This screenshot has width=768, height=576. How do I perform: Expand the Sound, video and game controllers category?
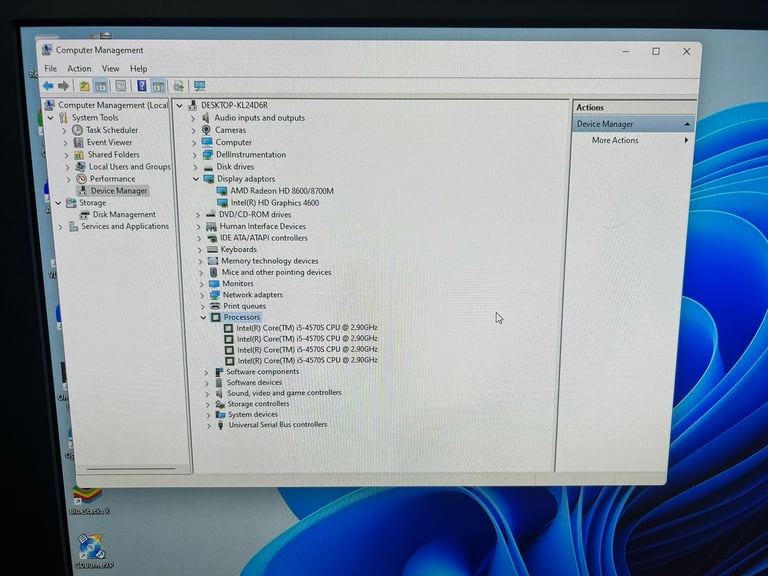207,393
